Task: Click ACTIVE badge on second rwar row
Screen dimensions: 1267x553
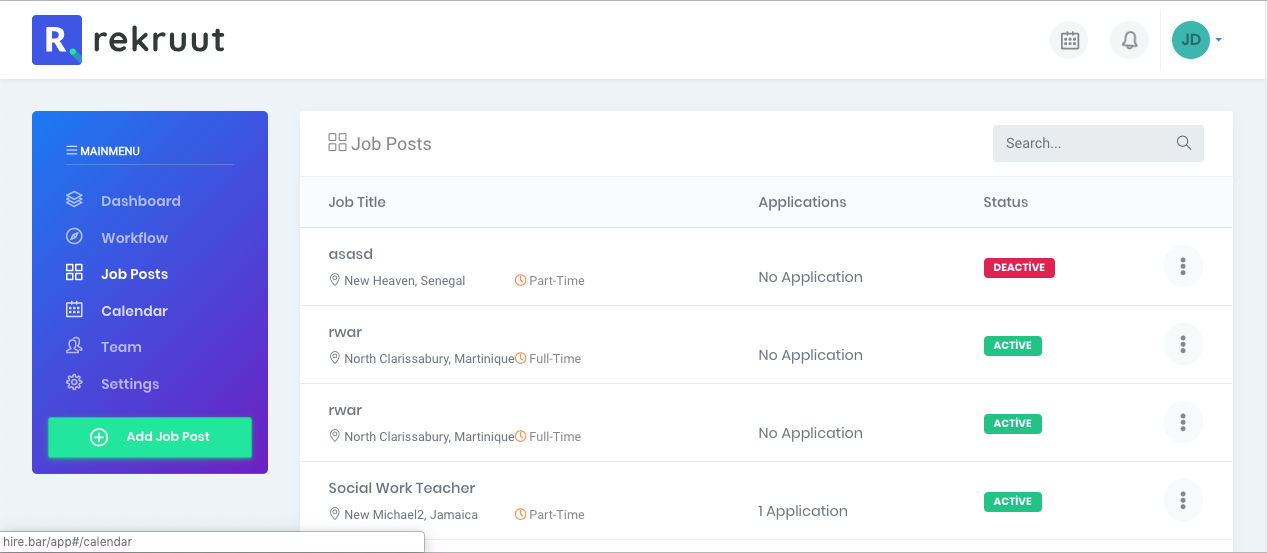Action: tap(1013, 423)
